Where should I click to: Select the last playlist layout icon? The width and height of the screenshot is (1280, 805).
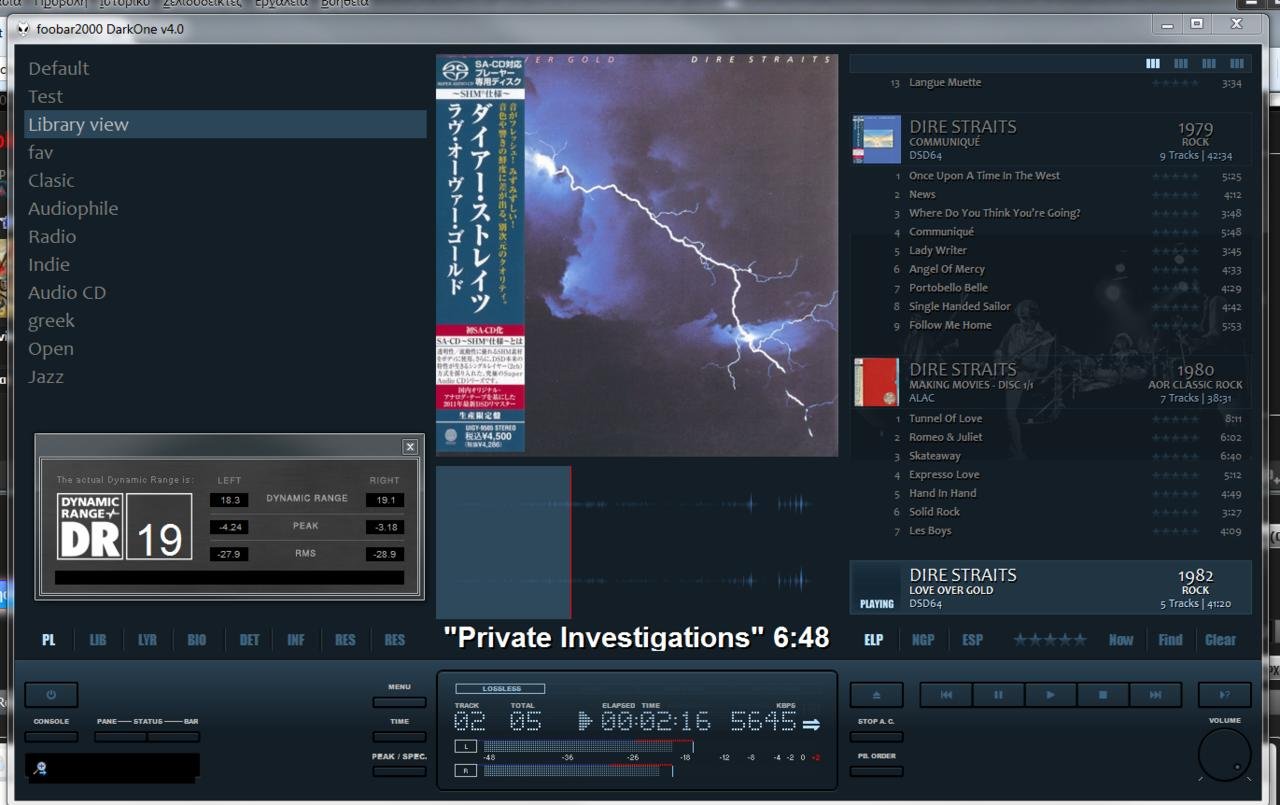click(x=1237, y=64)
